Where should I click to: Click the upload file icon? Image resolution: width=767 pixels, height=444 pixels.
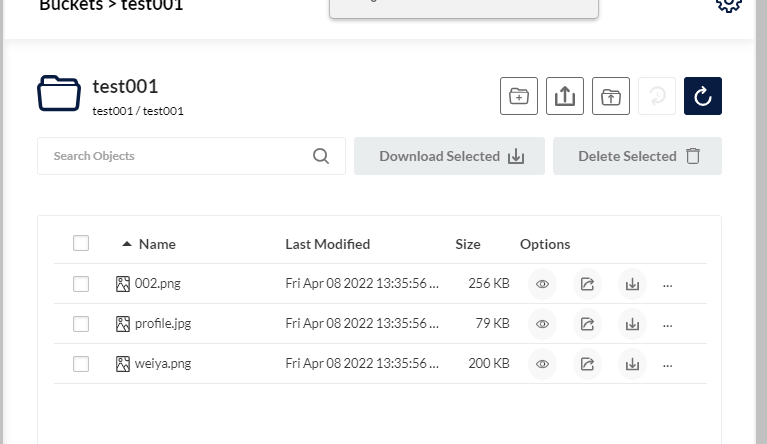565,96
